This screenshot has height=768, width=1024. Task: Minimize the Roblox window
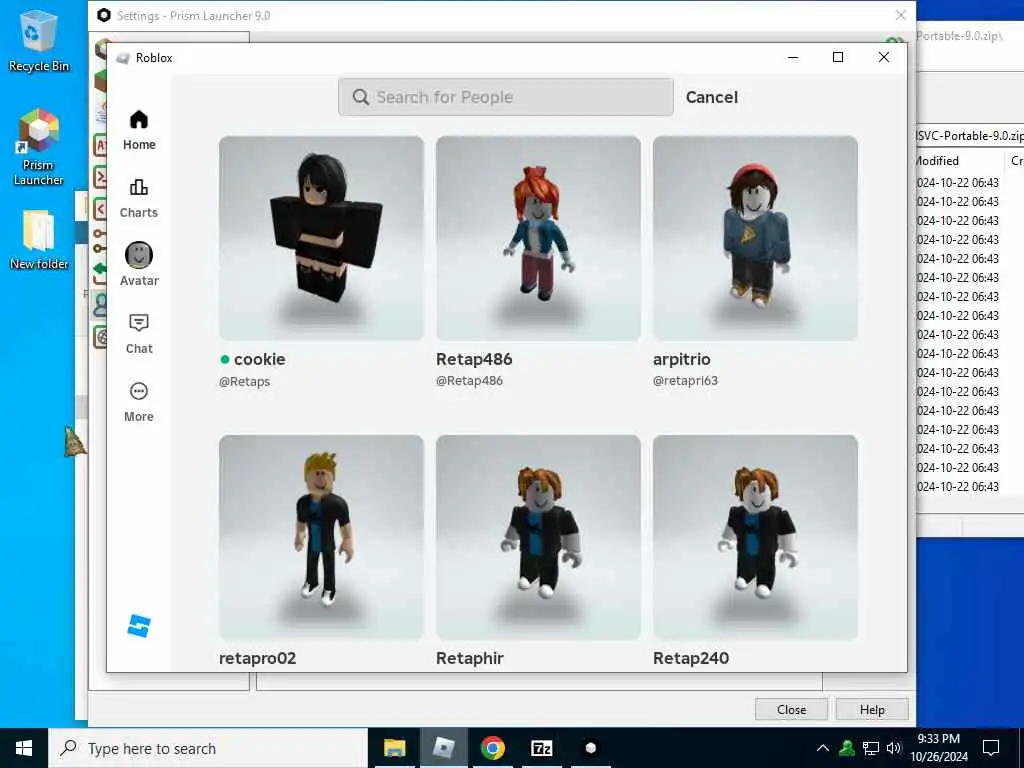(x=793, y=57)
